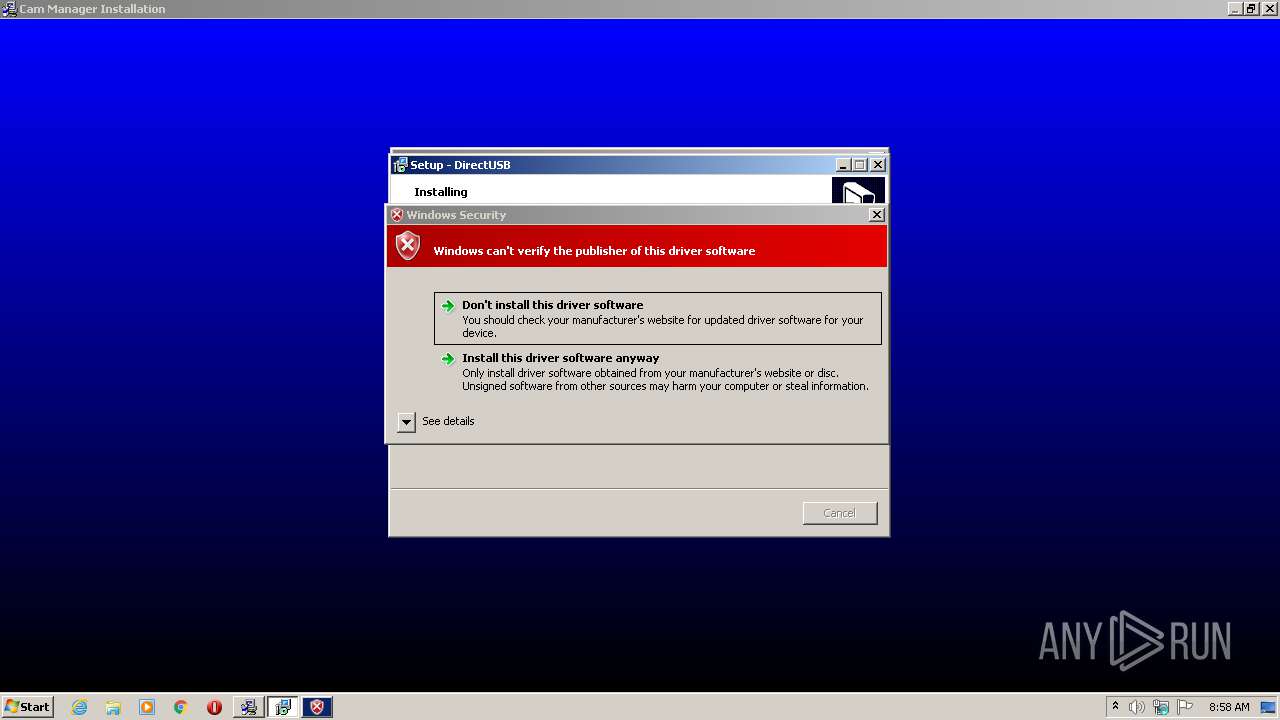Open the Start menu
This screenshot has width=1280, height=720.
click(28, 707)
